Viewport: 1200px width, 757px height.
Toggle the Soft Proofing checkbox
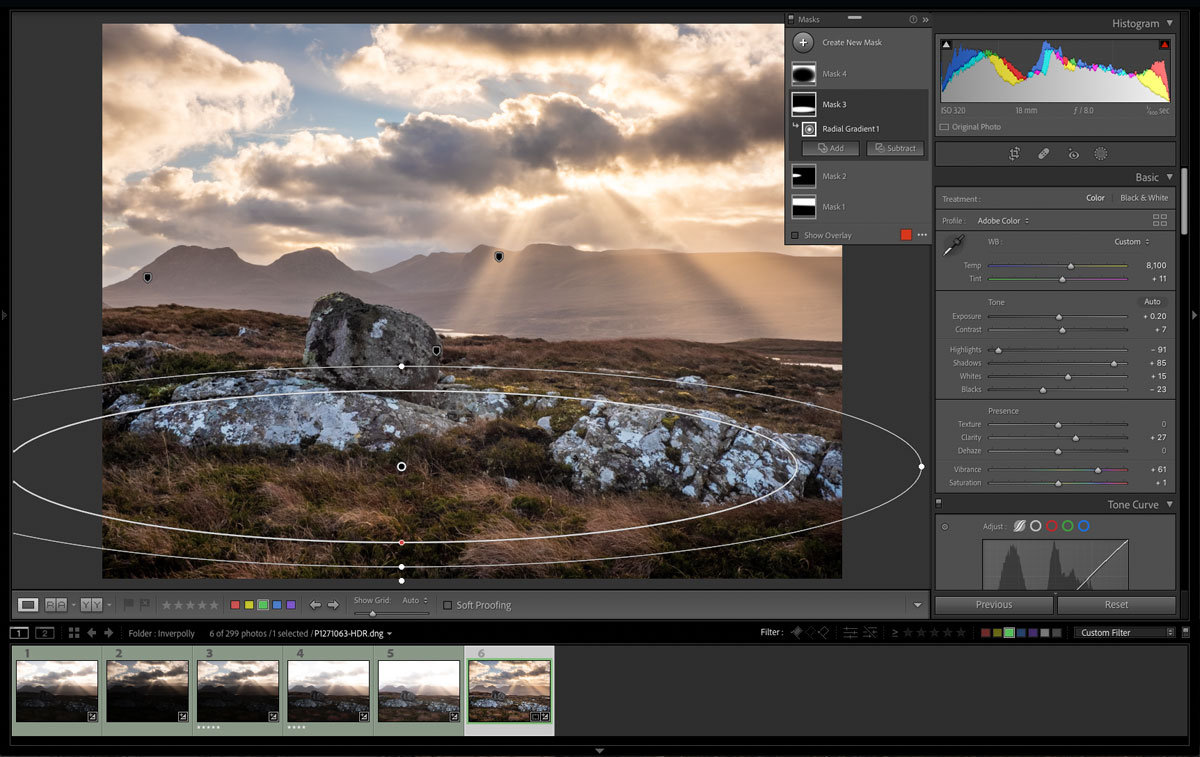click(447, 605)
